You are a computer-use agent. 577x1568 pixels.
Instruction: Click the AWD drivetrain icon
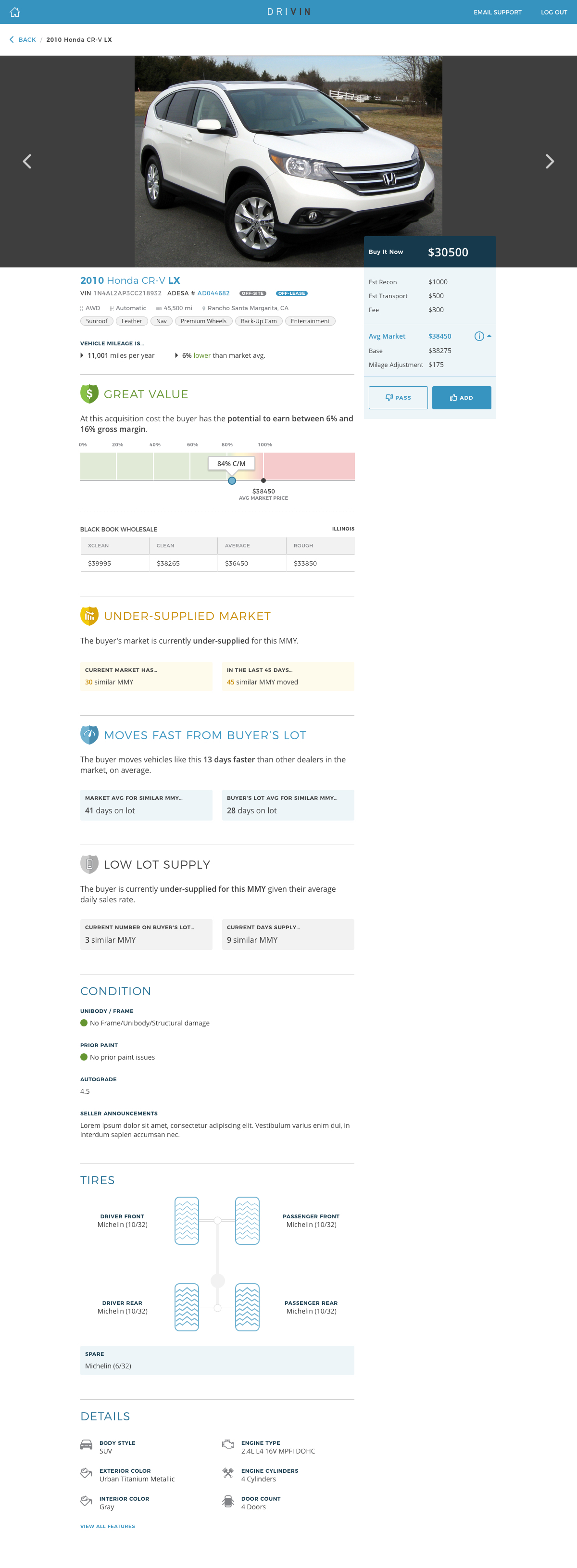point(82,309)
